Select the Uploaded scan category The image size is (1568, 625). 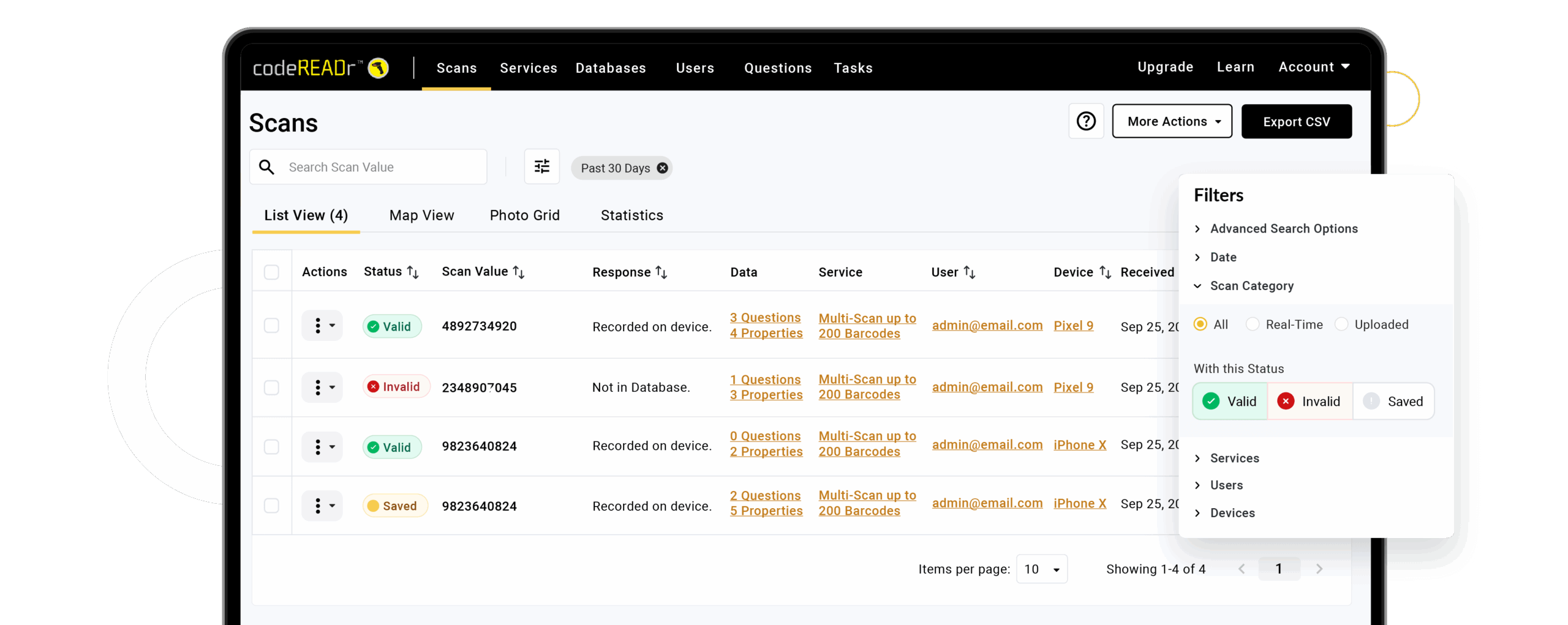pos(1343,324)
